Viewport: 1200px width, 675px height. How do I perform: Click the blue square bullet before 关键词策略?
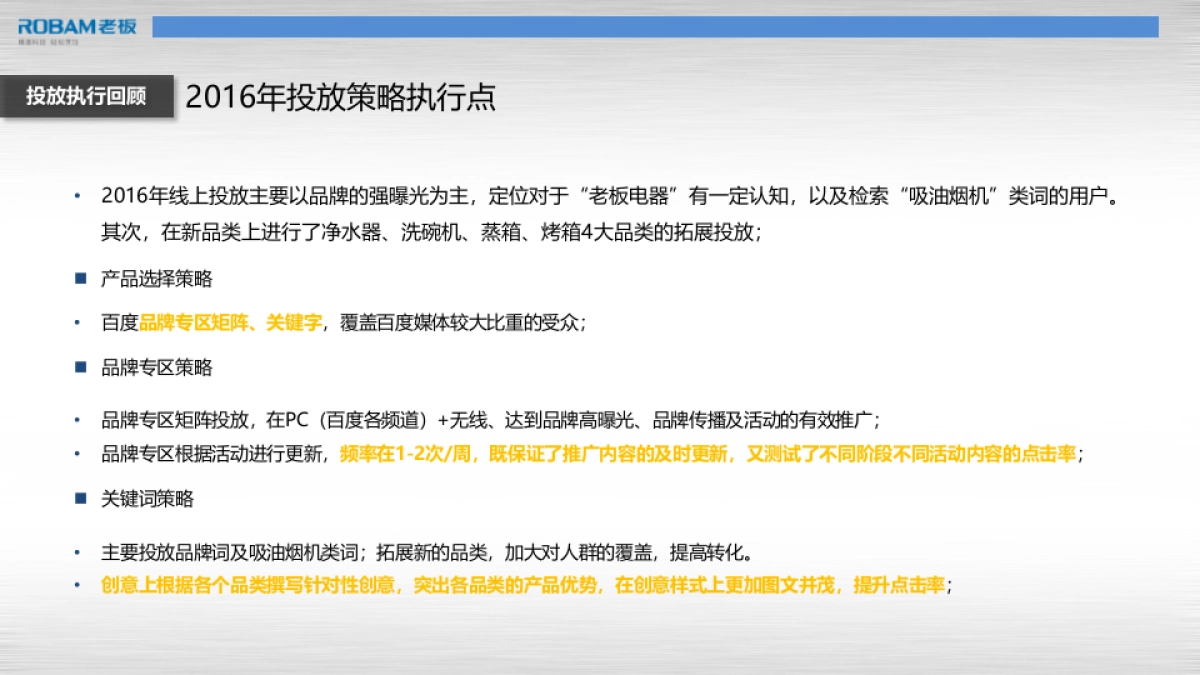(81, 497)
